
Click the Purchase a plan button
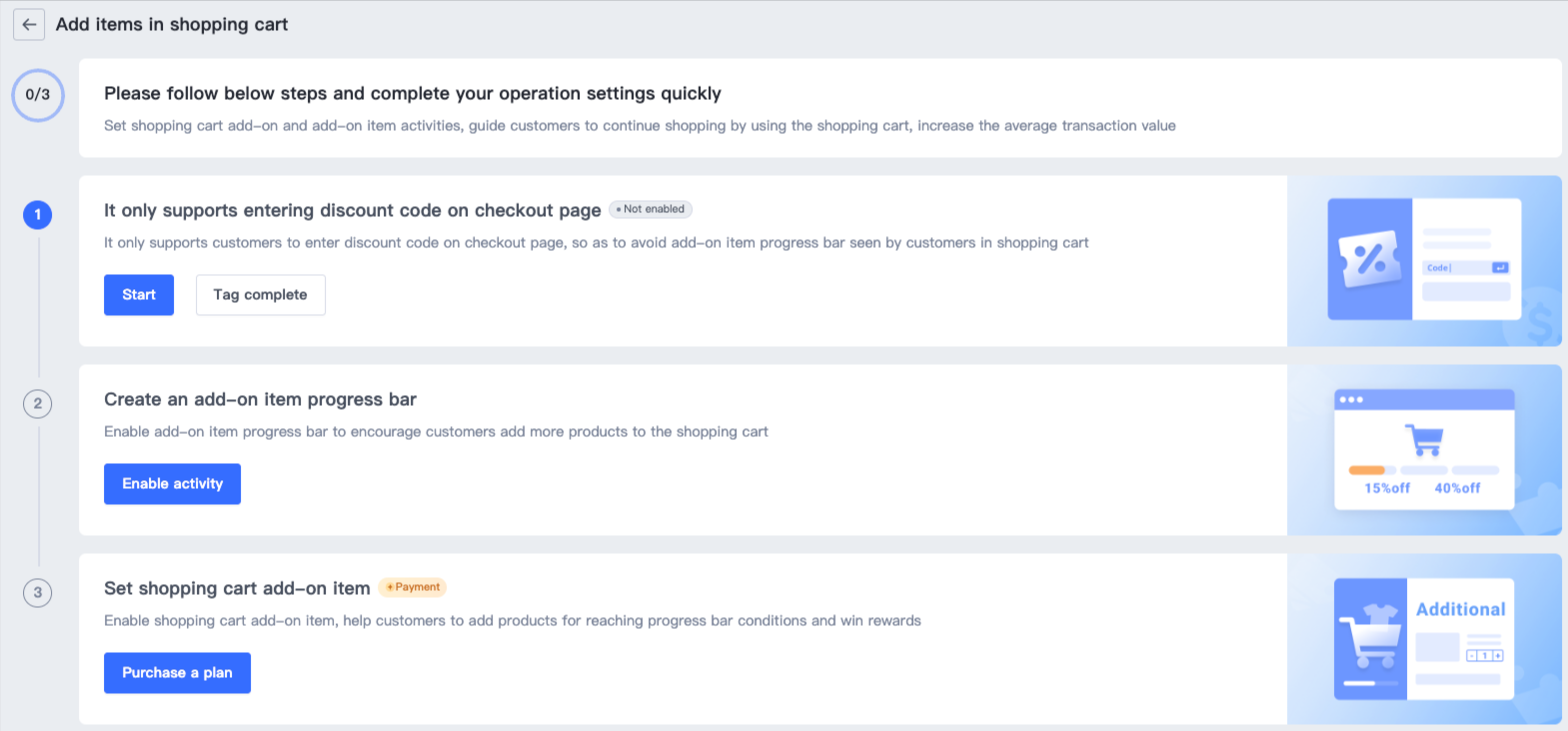(x=177, y=673)
